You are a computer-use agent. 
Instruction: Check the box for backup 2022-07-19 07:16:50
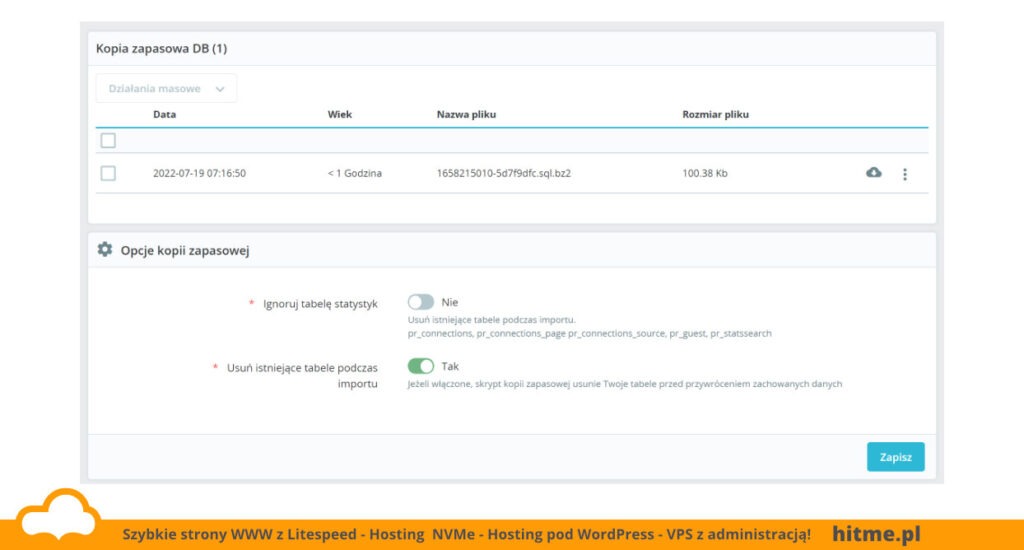[x=108, y=173]
